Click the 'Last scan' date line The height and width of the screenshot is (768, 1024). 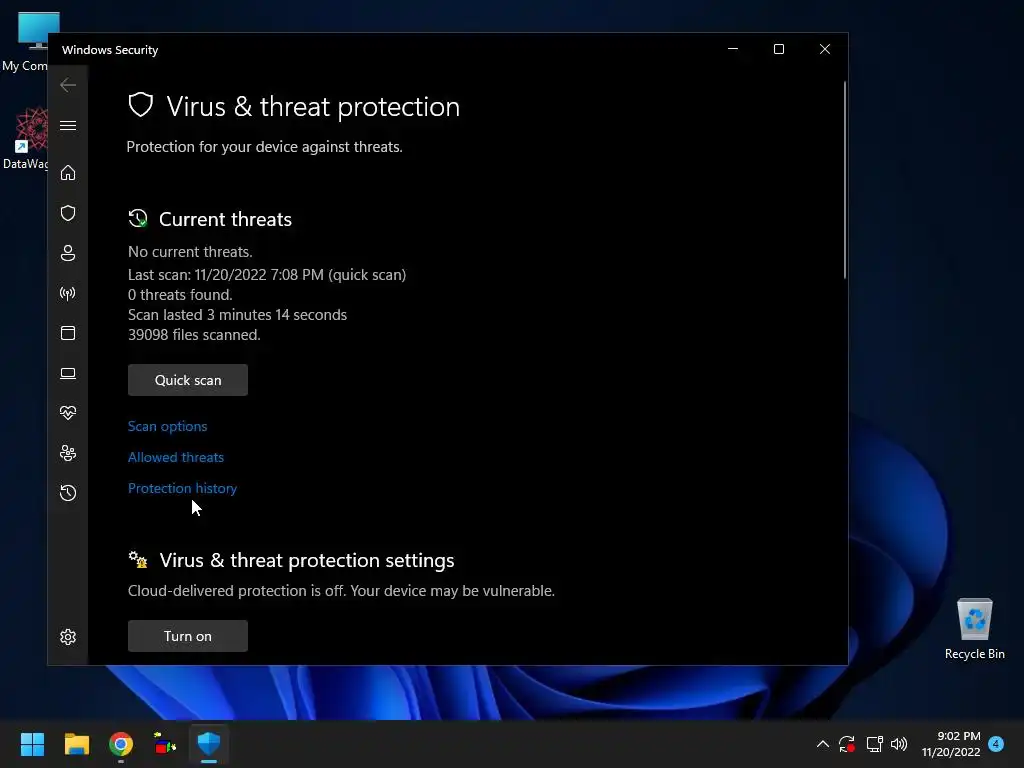(267, 275)
